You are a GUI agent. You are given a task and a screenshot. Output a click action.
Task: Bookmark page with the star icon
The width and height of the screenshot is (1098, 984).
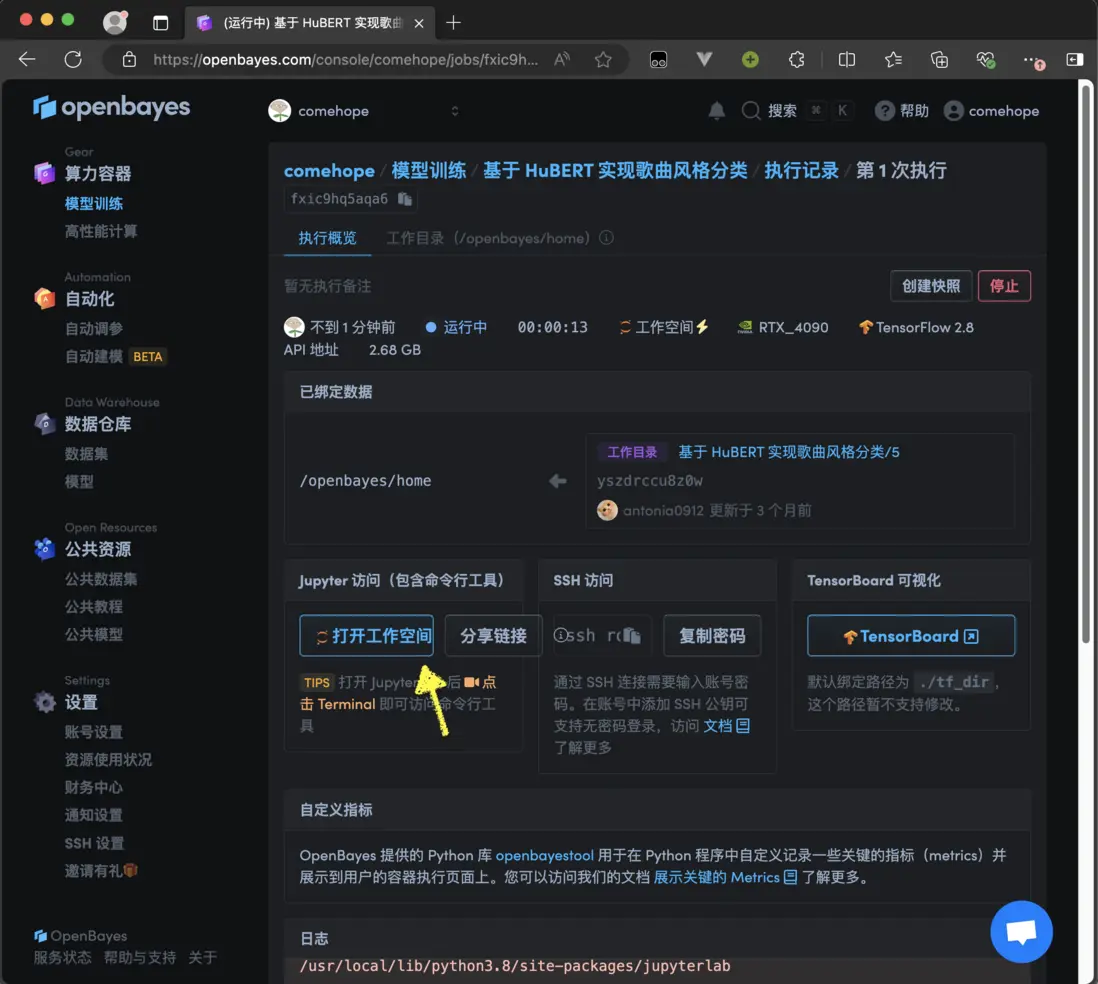click(x=603, y=60)
